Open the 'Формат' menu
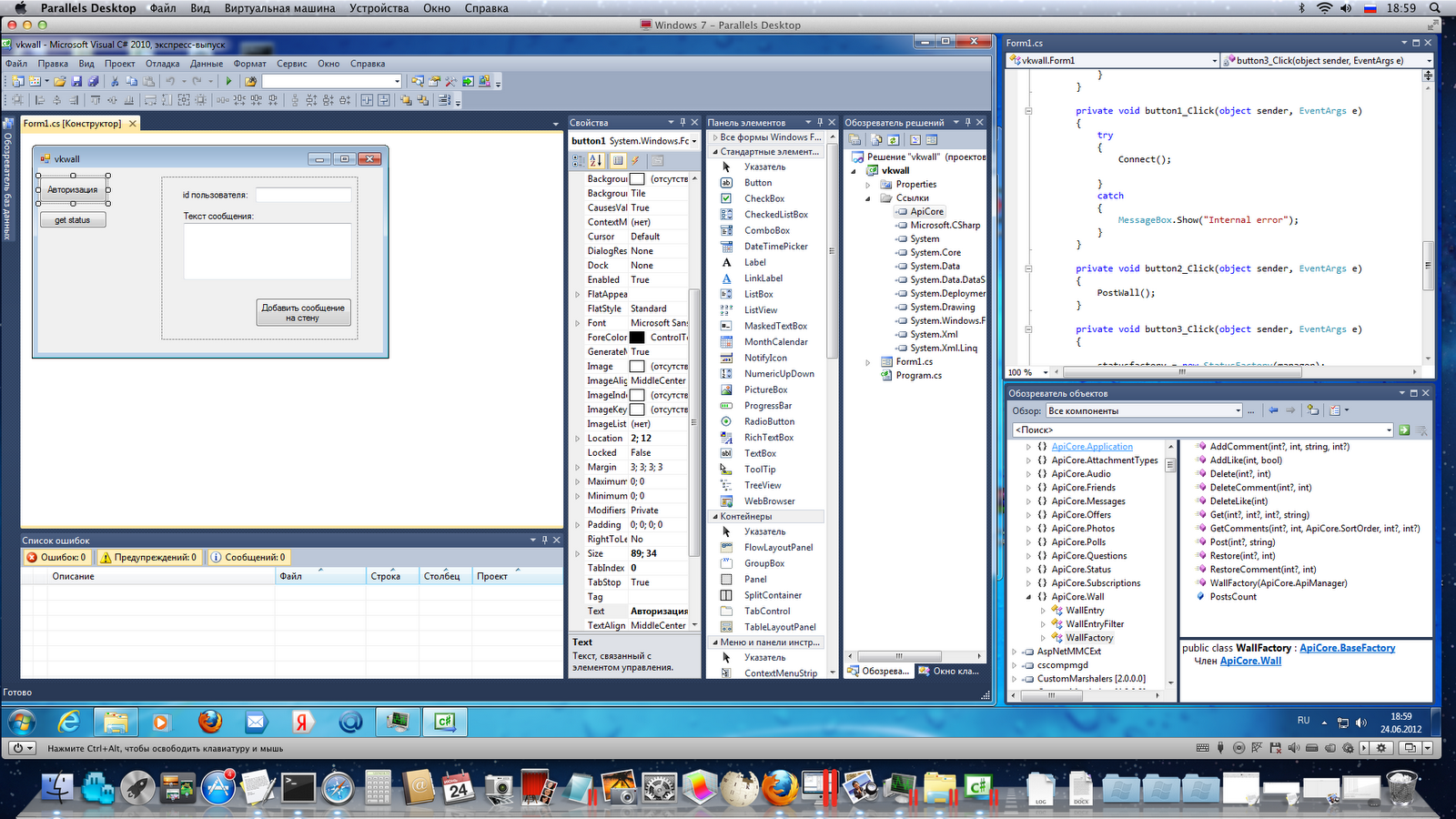The width and height of the screenshot is (1456, 819). 249,64
